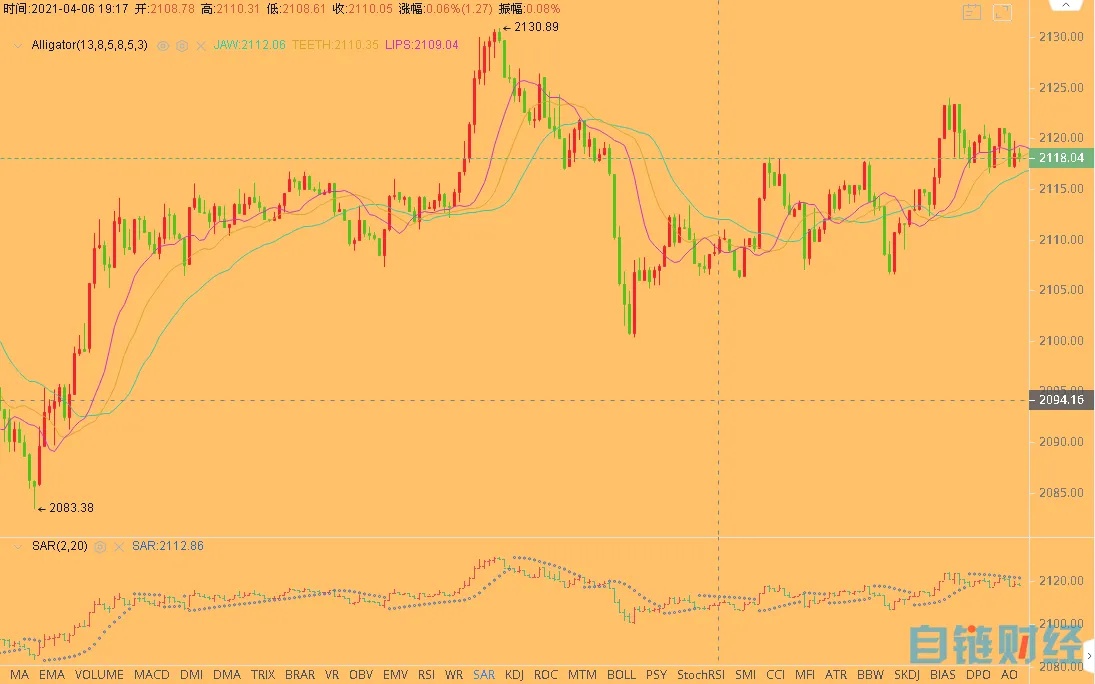Remove the Alligator indicator with X
1095x684 pixels.
point(201,45)
